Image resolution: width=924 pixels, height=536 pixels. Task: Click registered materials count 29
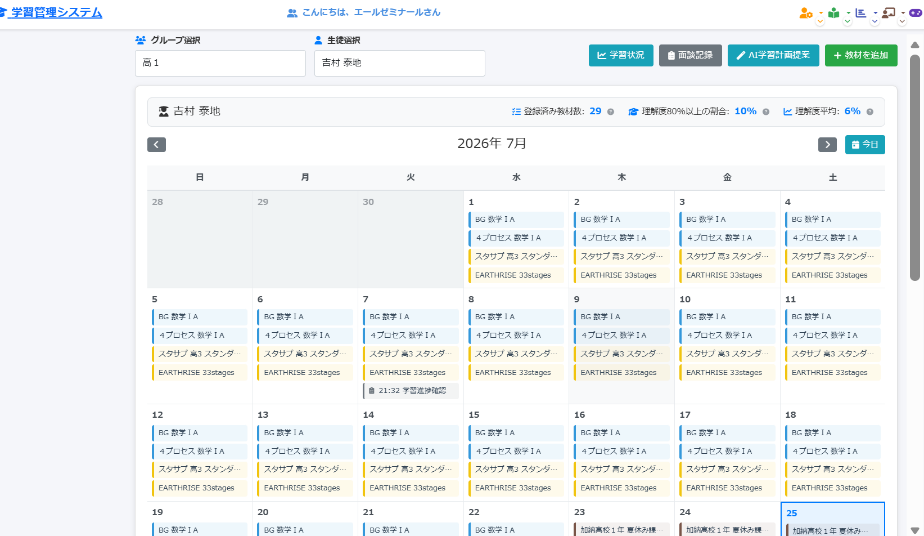595,111
